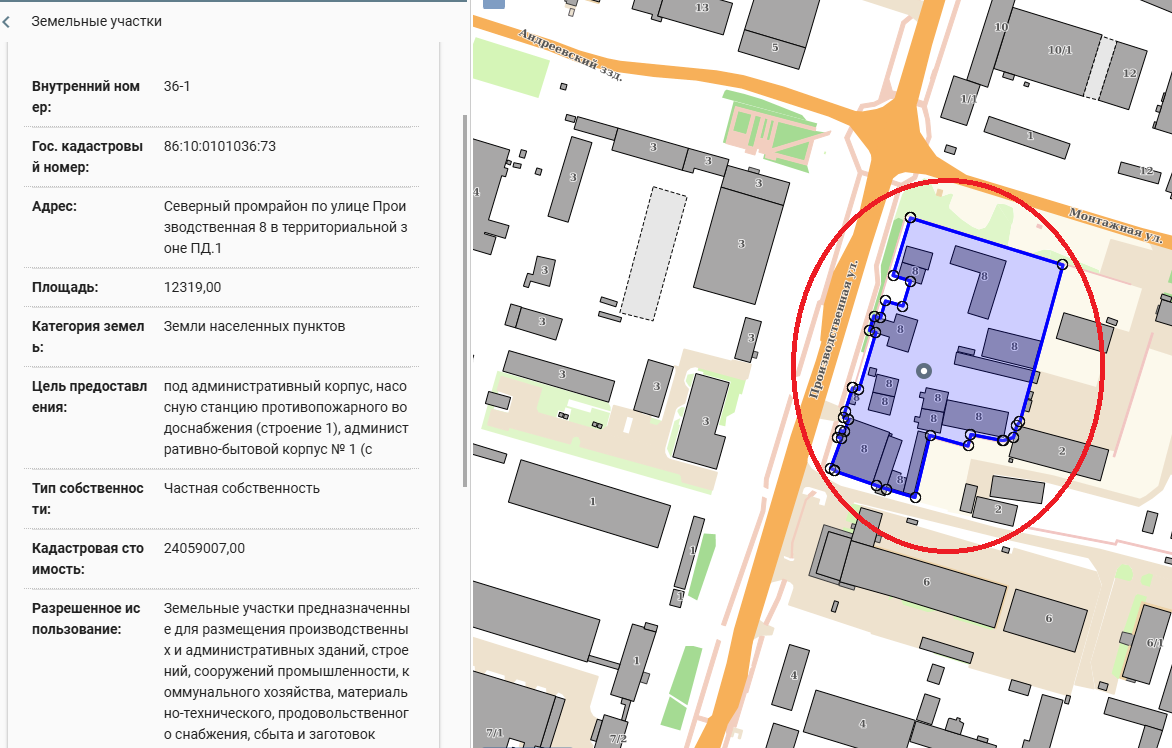Image resolution: width=1172 pixels, height=748 pixels.
Task: Click building 1/1 on the map
Action: click(x=967, y=98)
